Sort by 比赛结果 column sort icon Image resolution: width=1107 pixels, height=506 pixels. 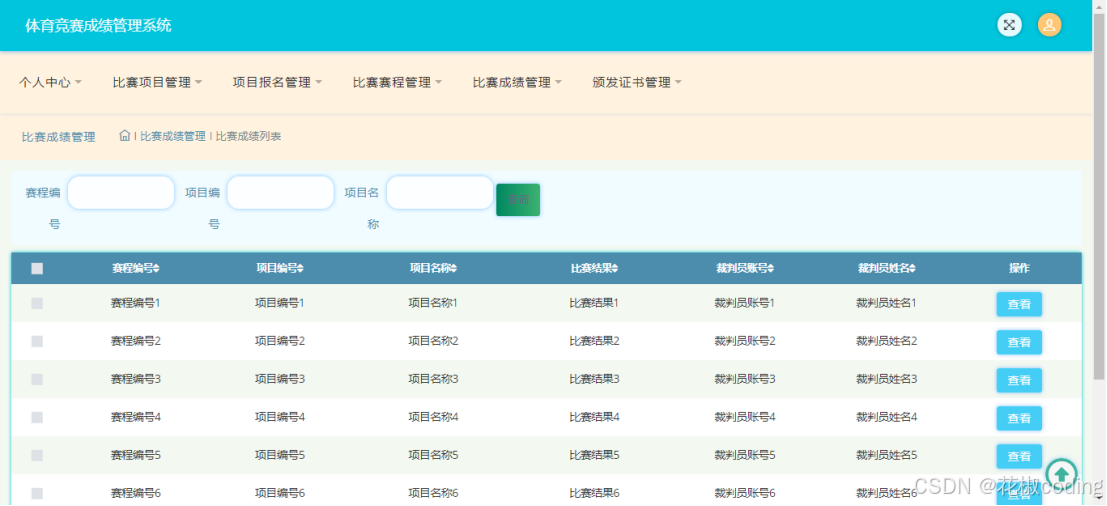(615, 268)
